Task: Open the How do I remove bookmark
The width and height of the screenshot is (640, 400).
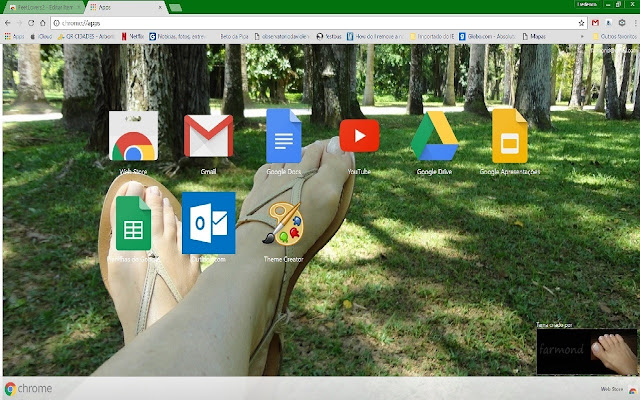Action: pyautogui.click(x=375, y=36)
